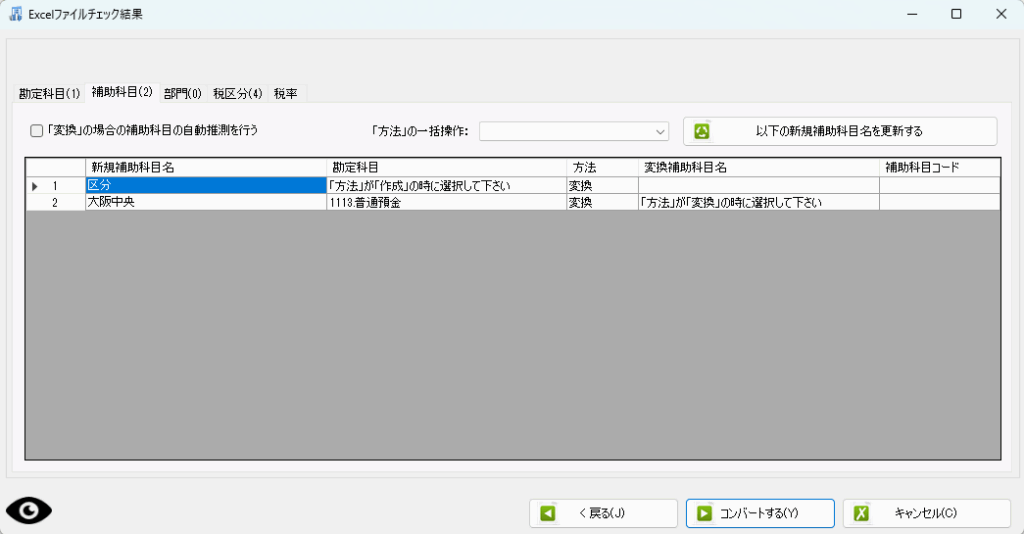Click the app icon in title bar
Image resolution: width=1024 pixels, height=534 pixels.
(x=16, y=14)
